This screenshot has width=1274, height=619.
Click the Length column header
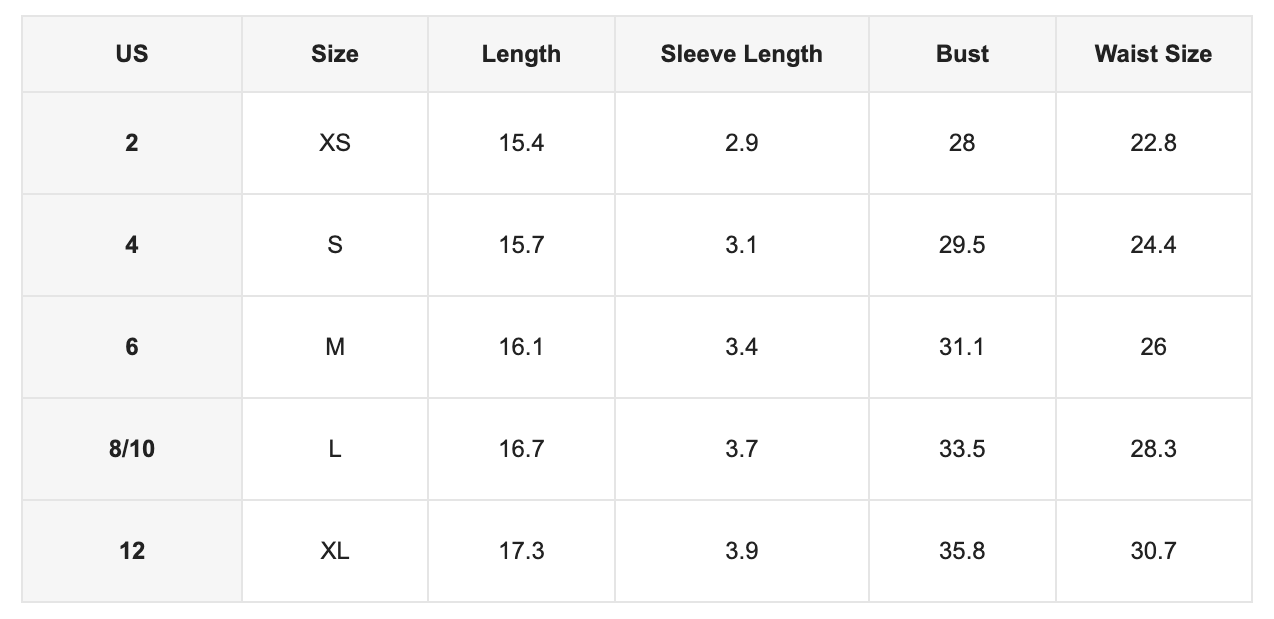pos(521,54)
